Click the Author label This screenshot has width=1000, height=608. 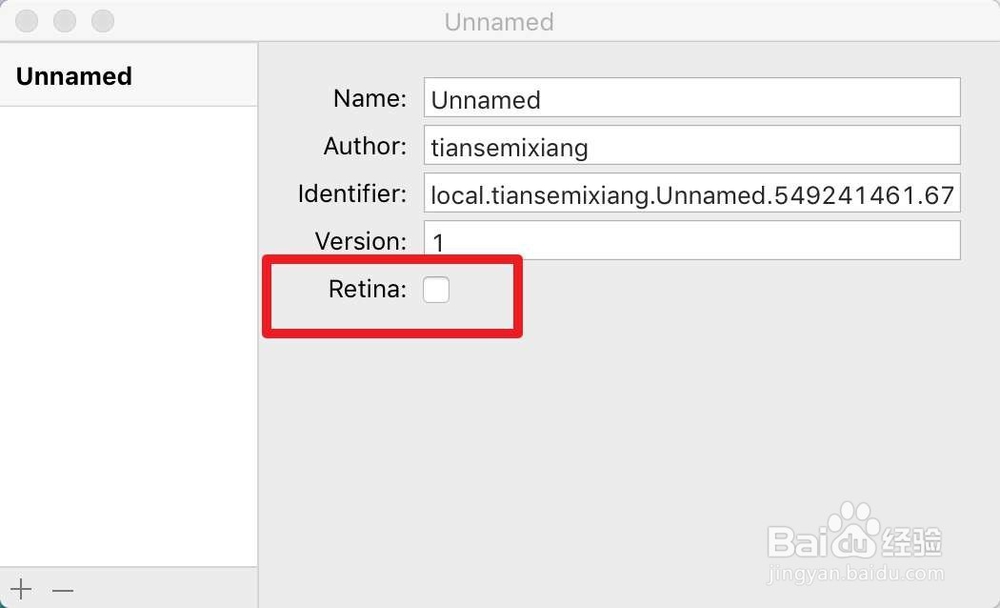point(365,146)
